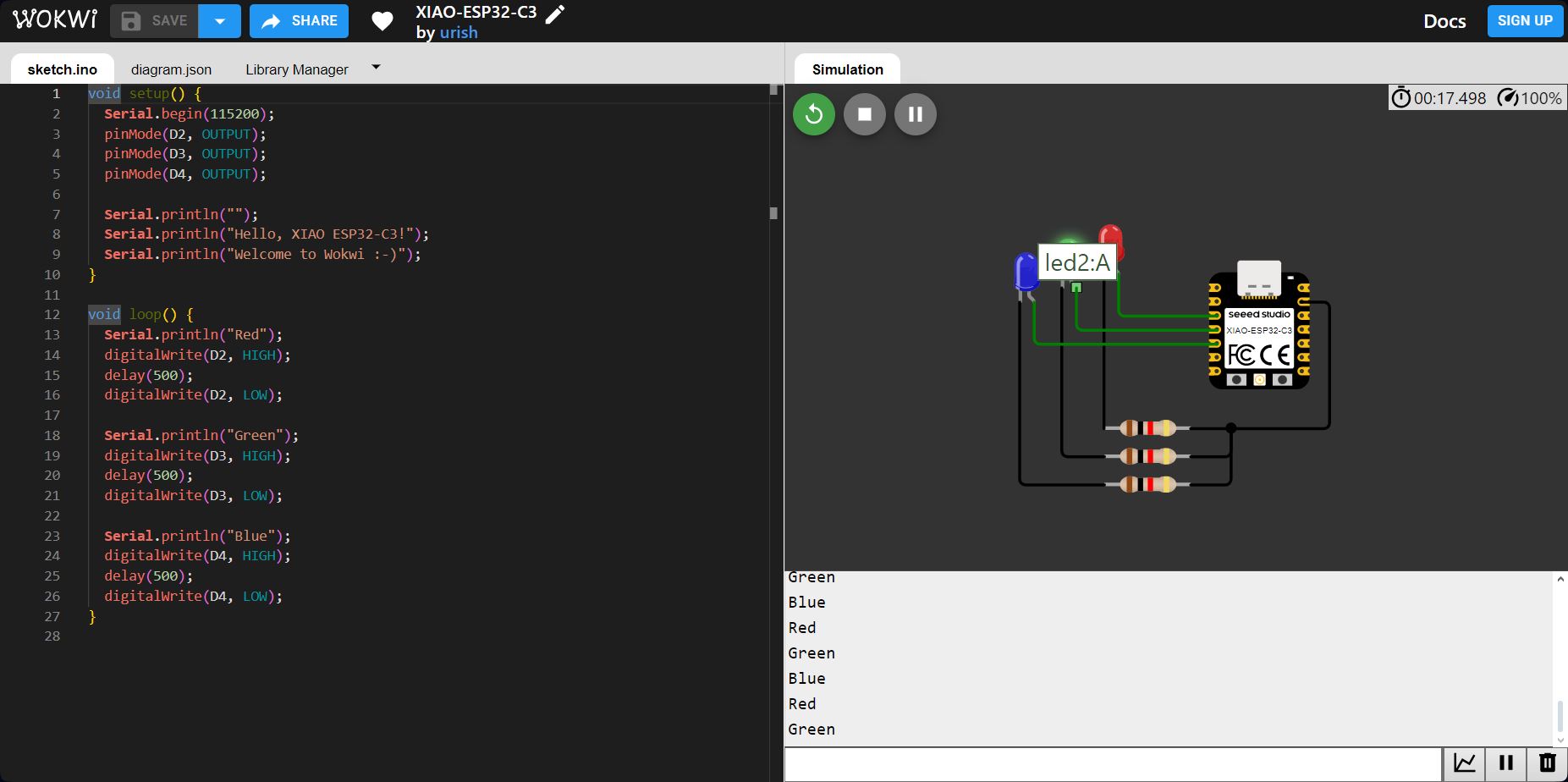Pause the simulation

(x=916, y=114)
